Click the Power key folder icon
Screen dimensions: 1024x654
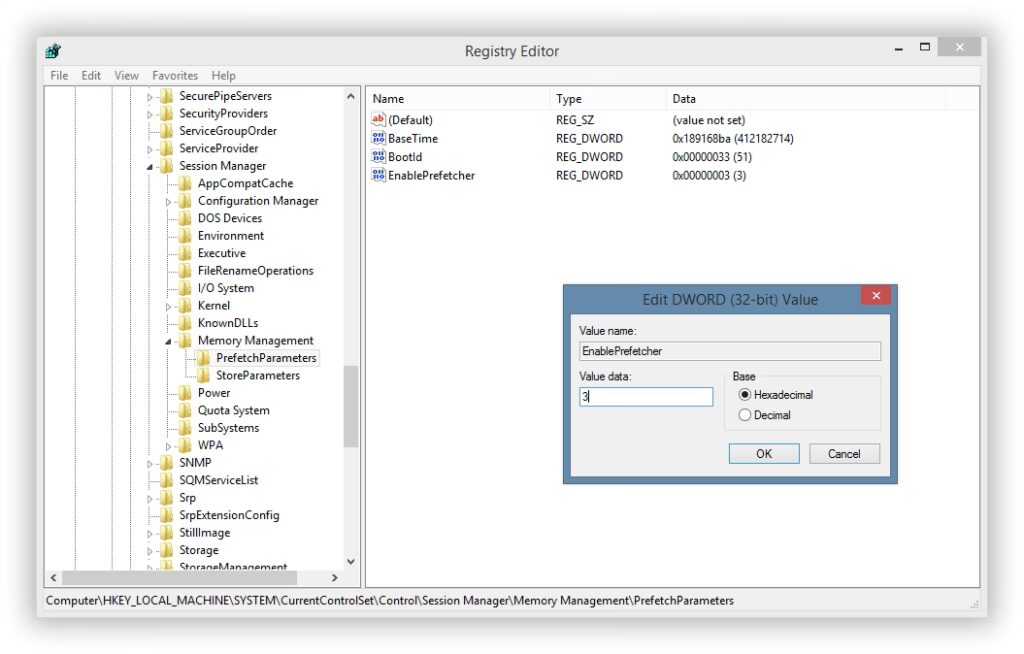click(185, 393)
